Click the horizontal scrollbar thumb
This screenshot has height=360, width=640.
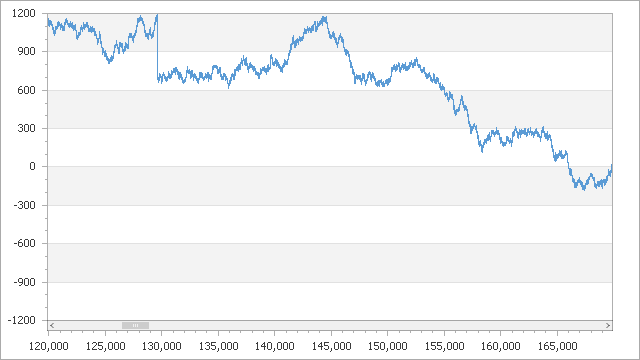click(x=135, y=325)
